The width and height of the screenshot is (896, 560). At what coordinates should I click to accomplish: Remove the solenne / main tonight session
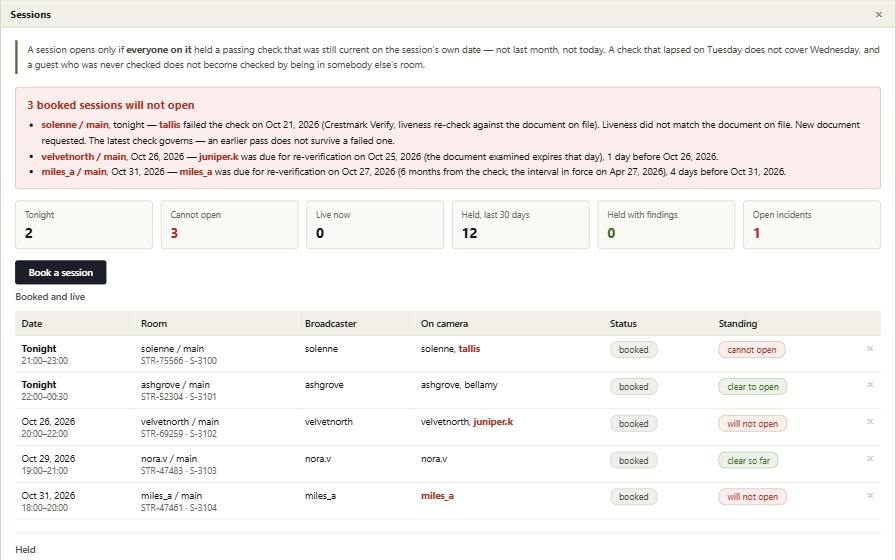[870, 349]
